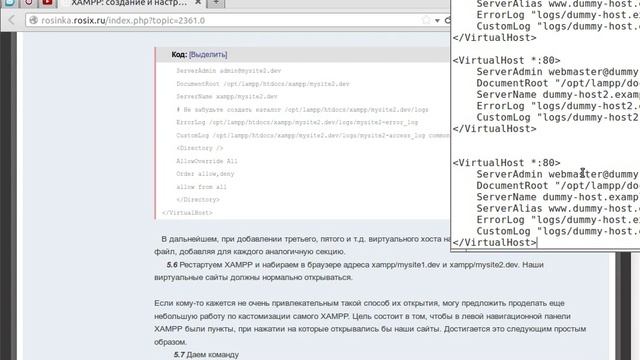Click code line starting 'CustomLog /opt/lampp/htdocs/xampp/mysite2.dev'
Viewport: 640px width, 360px height.
pyautogui.click(x=313, y=136)
